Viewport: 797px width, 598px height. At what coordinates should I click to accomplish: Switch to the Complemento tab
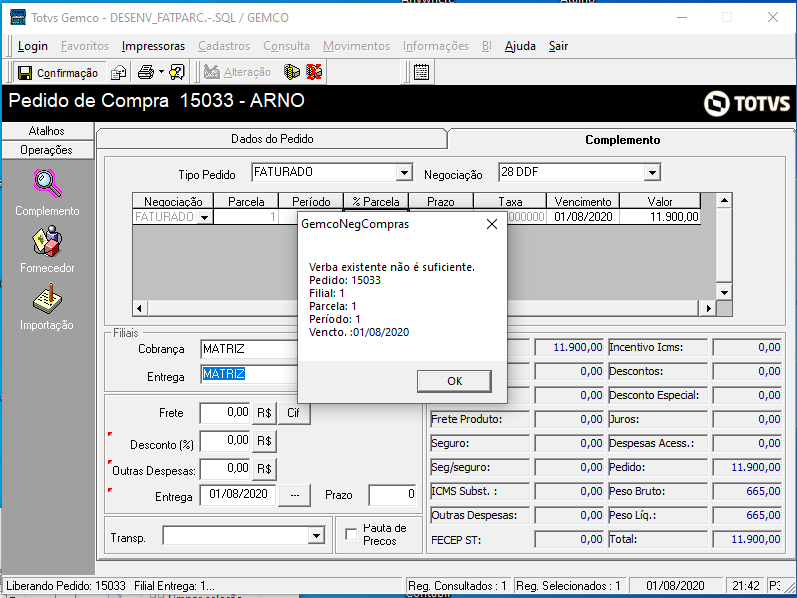click(623, 140)
